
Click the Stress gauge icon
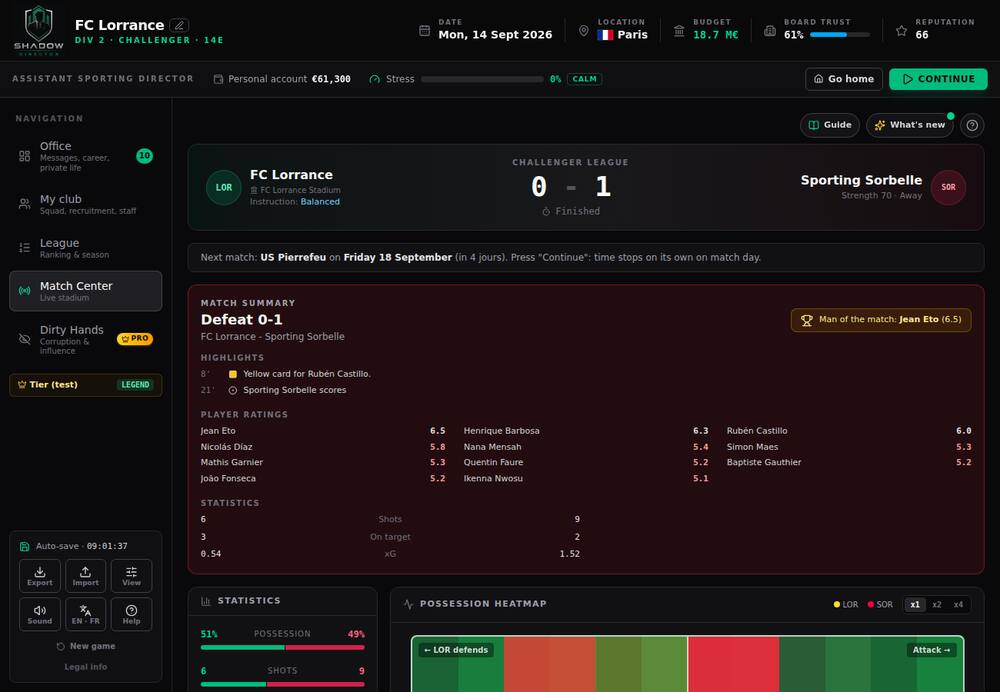click(374, 79)
